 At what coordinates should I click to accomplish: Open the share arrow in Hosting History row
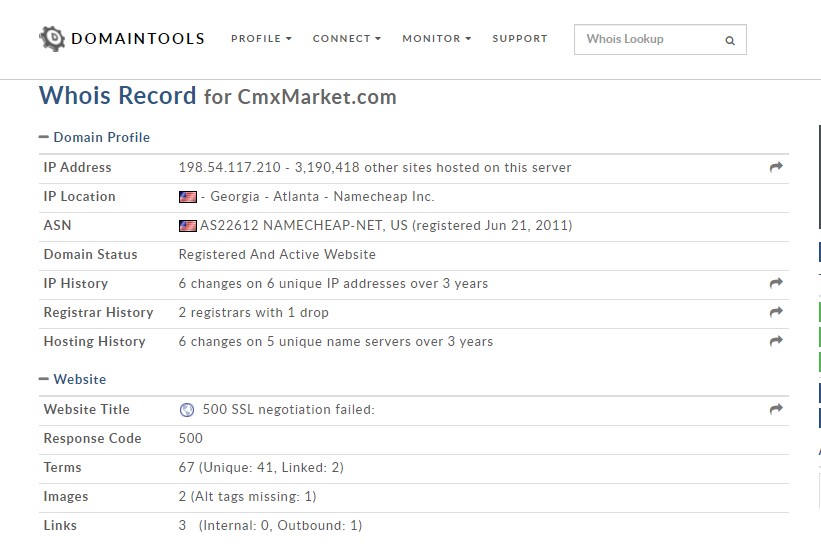(x=776, y=341)
